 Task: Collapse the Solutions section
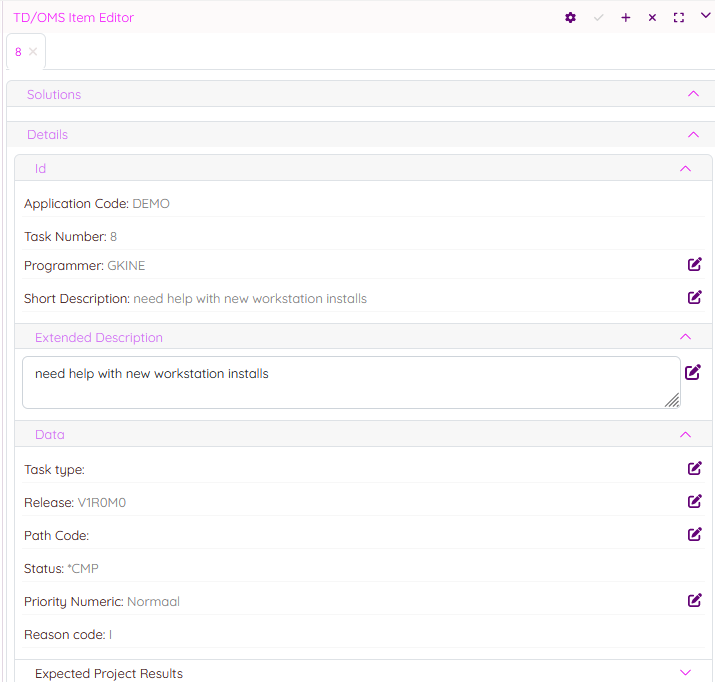pos(694,94)
